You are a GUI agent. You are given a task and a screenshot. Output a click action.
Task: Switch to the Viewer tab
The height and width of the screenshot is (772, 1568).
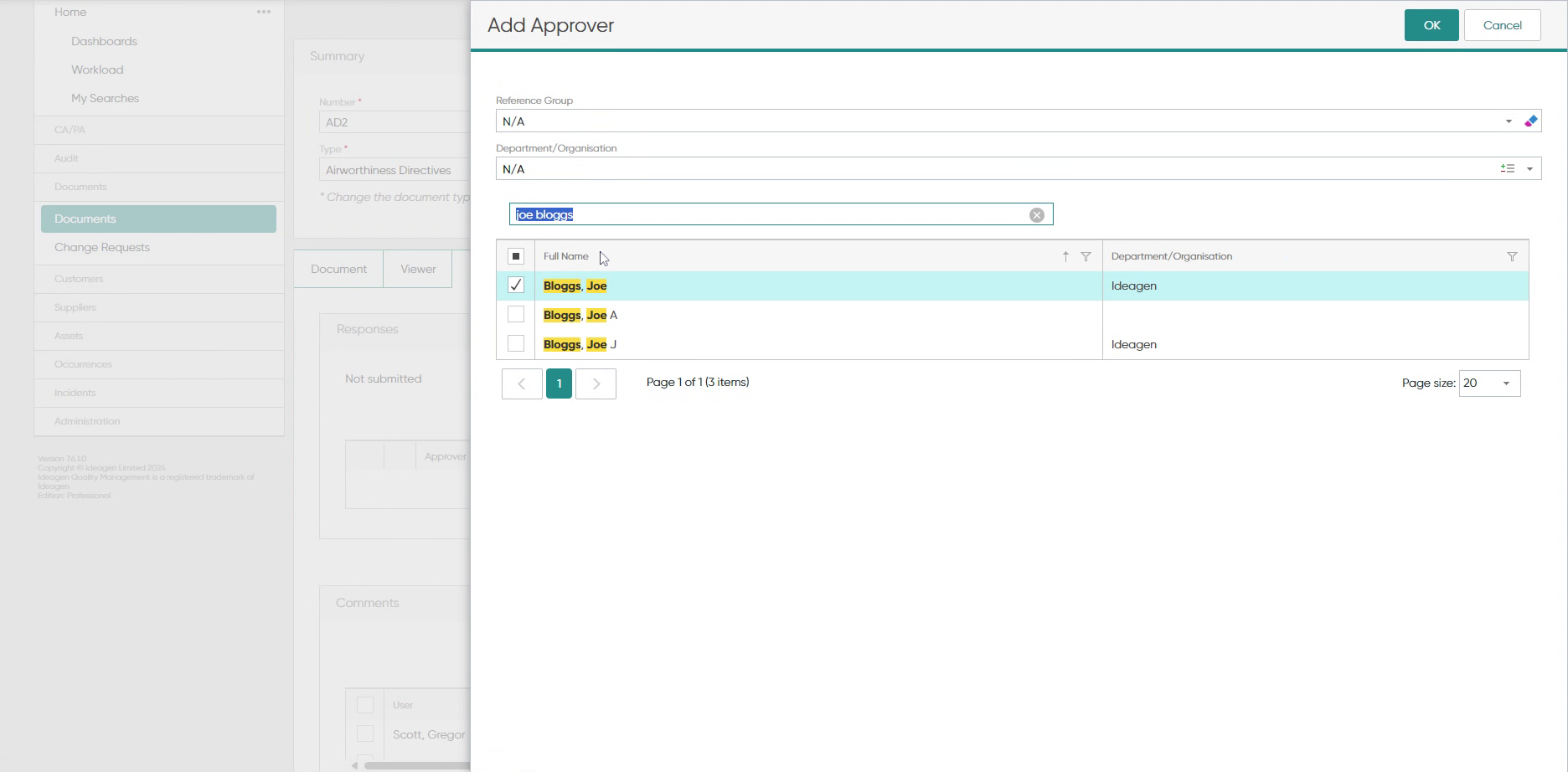click(x=418, y=269)
